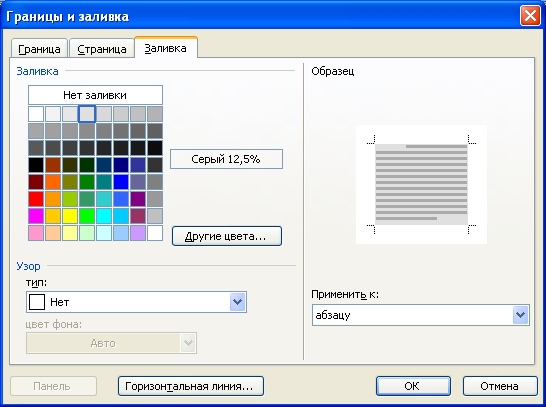Open the Горизонтальная линия dialog
The width and height of the screenshot is (546, 407).
(190, 386)
